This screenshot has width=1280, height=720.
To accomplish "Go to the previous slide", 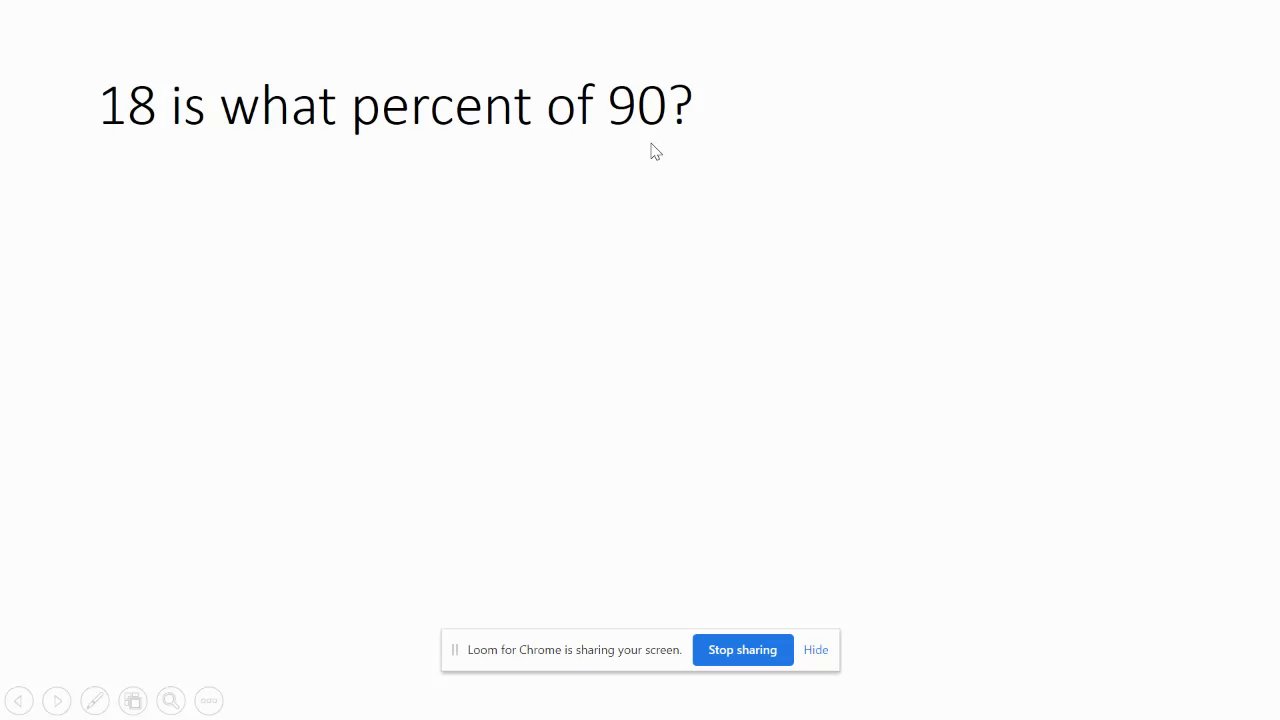I will click(x=19, y=701).
